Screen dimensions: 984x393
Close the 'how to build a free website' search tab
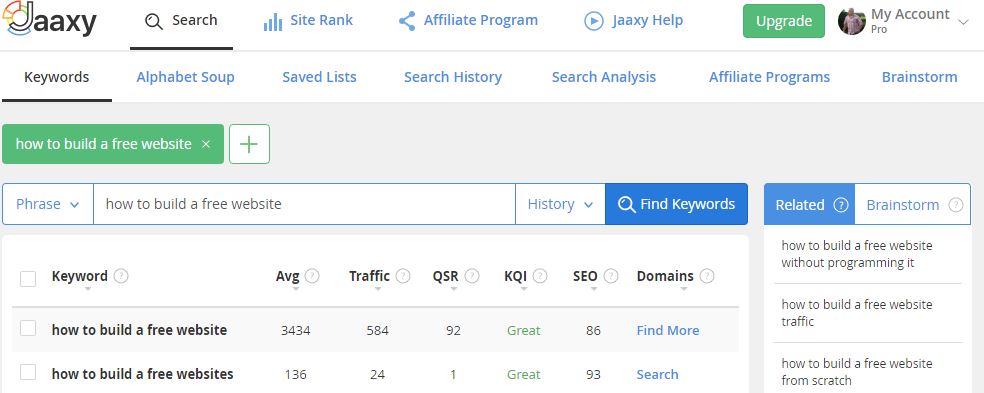tap(205, 144)
